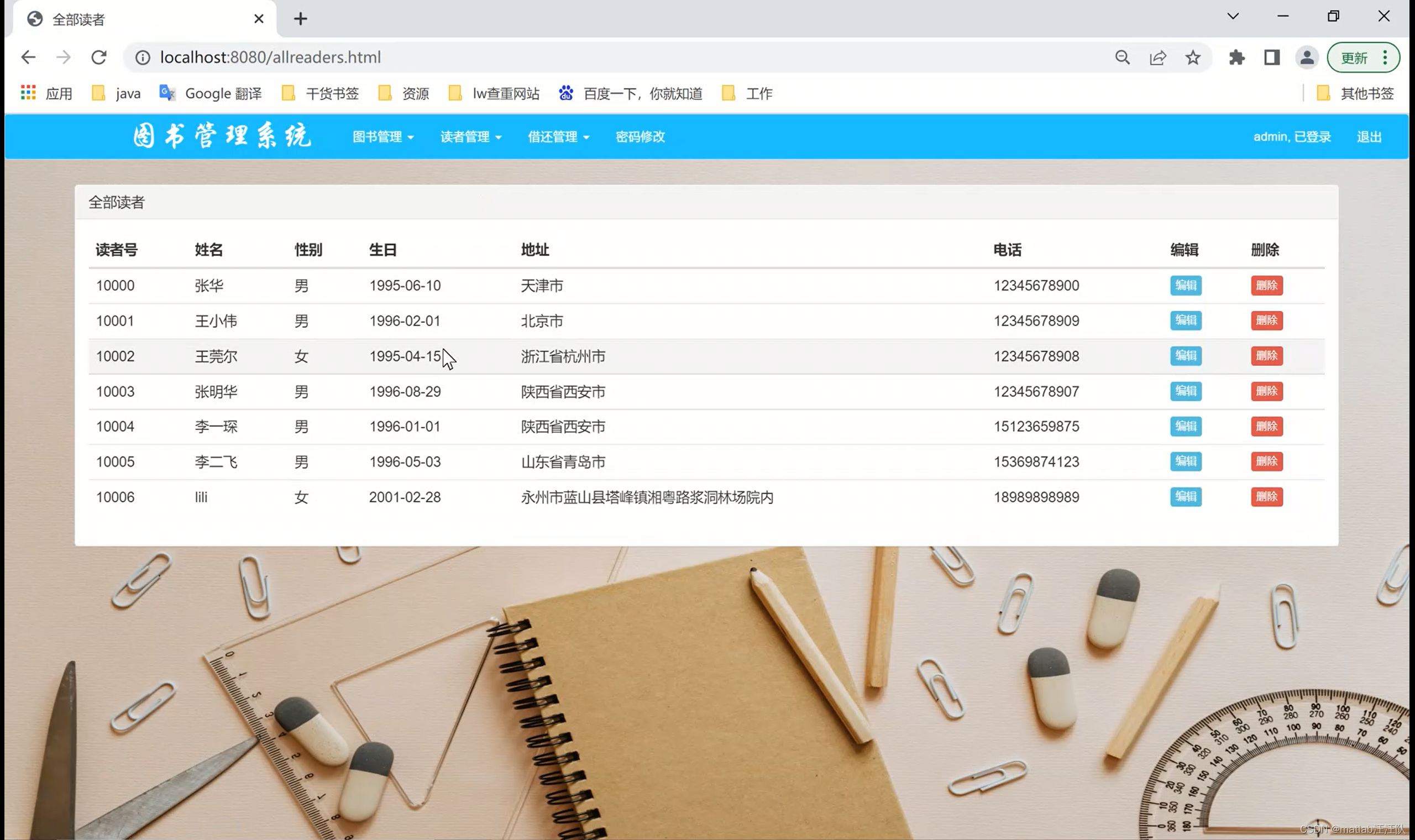
Task: Open a new browser tab
Action: (x=301, y=19)
